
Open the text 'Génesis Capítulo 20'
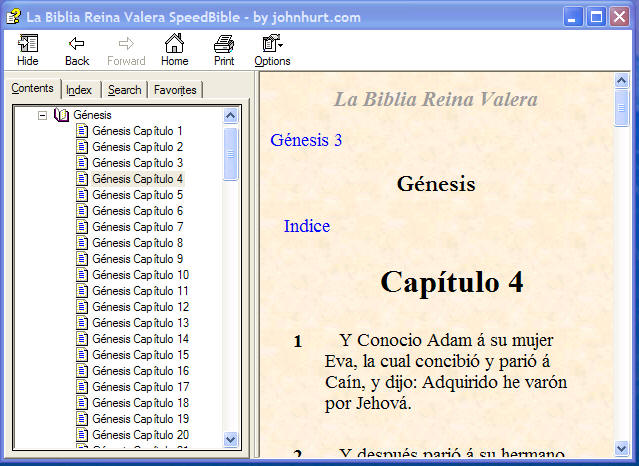[x=141, y=435]
